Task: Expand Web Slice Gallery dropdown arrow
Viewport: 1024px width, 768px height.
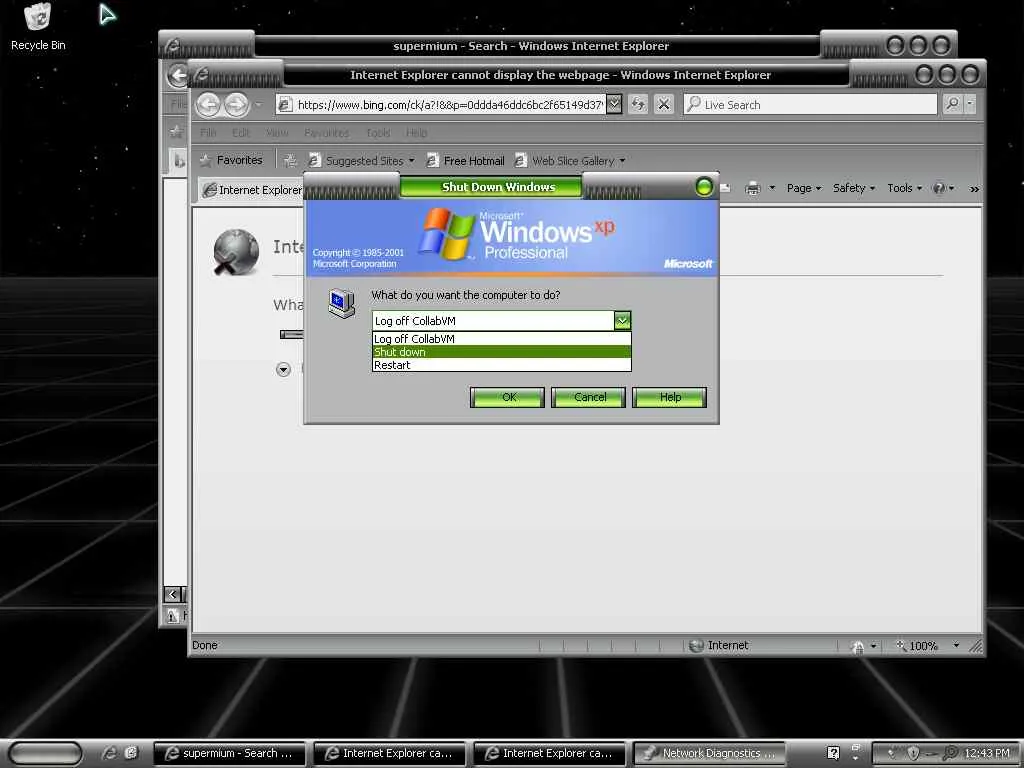Action: coord(622,161)
